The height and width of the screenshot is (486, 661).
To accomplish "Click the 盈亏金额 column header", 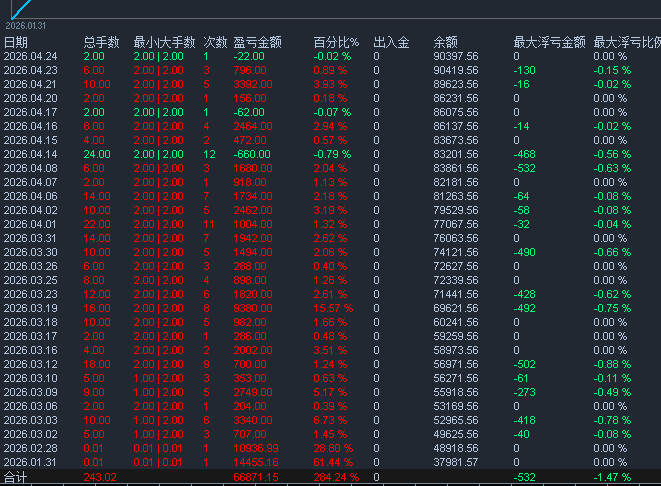I will pyautogui.click(x=257, y=43).
